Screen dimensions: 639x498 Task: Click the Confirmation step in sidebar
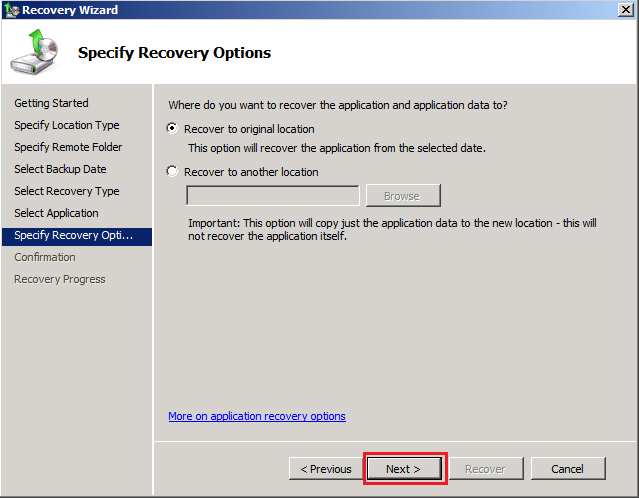[45, 257]
